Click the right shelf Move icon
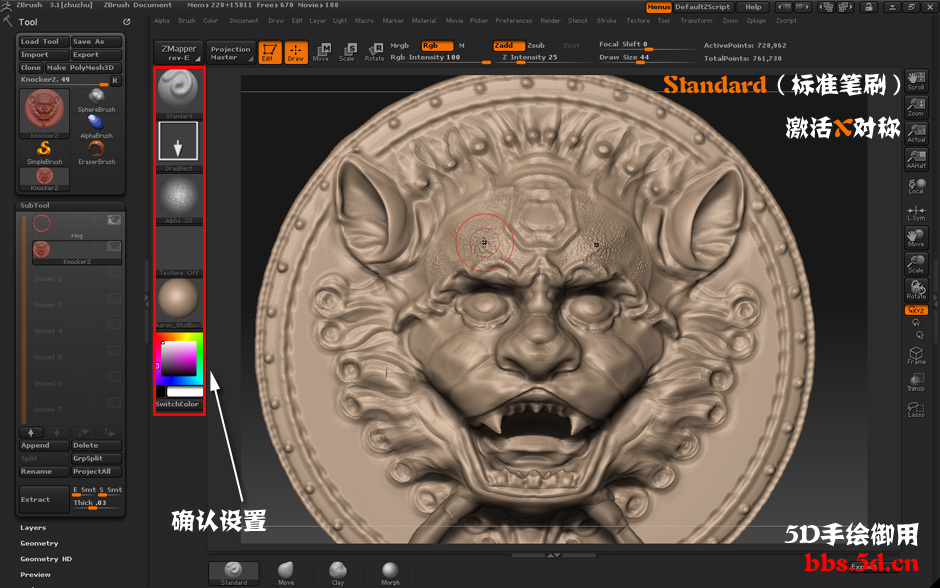 point(916,237)
